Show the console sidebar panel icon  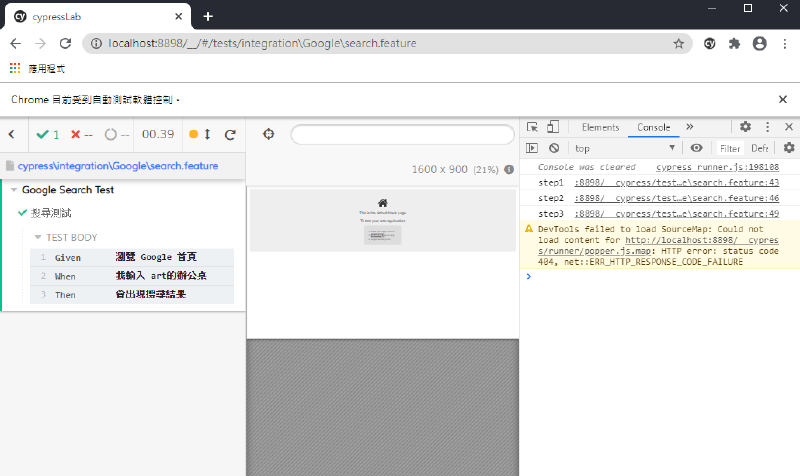[532, 148]
